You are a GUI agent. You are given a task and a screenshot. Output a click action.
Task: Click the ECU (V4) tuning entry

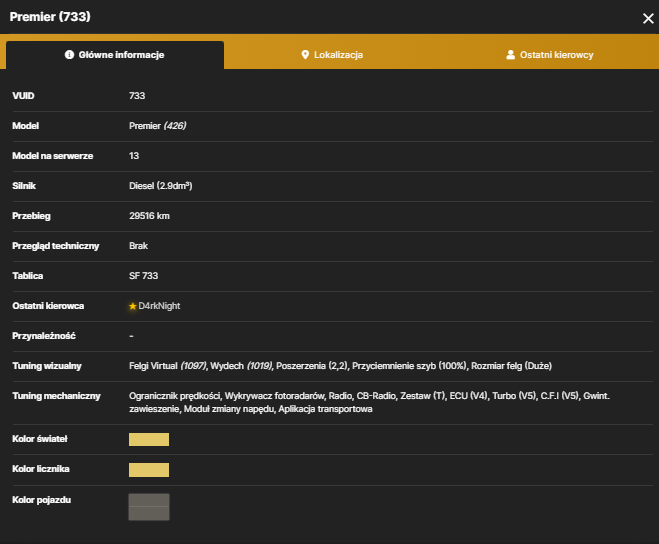tap(469, 396)
